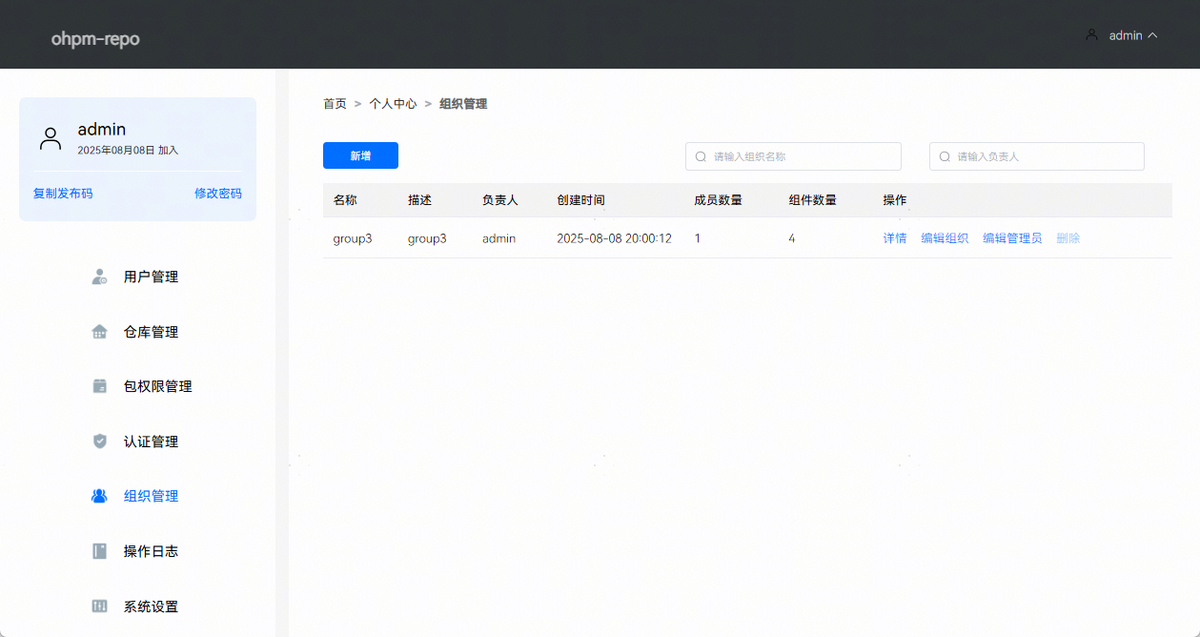Screen dimensions: 1200x637
Task: Click the System Settings (系统设置) sliders icon
Action: pos(99,606)
